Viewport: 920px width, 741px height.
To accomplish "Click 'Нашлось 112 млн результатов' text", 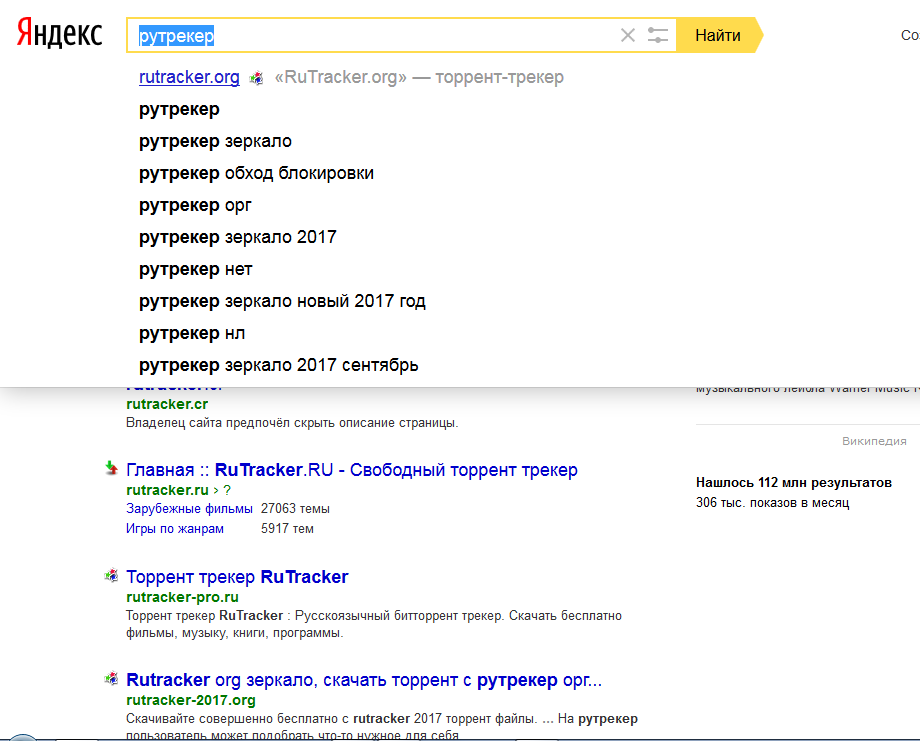I will tap(794, 482).
